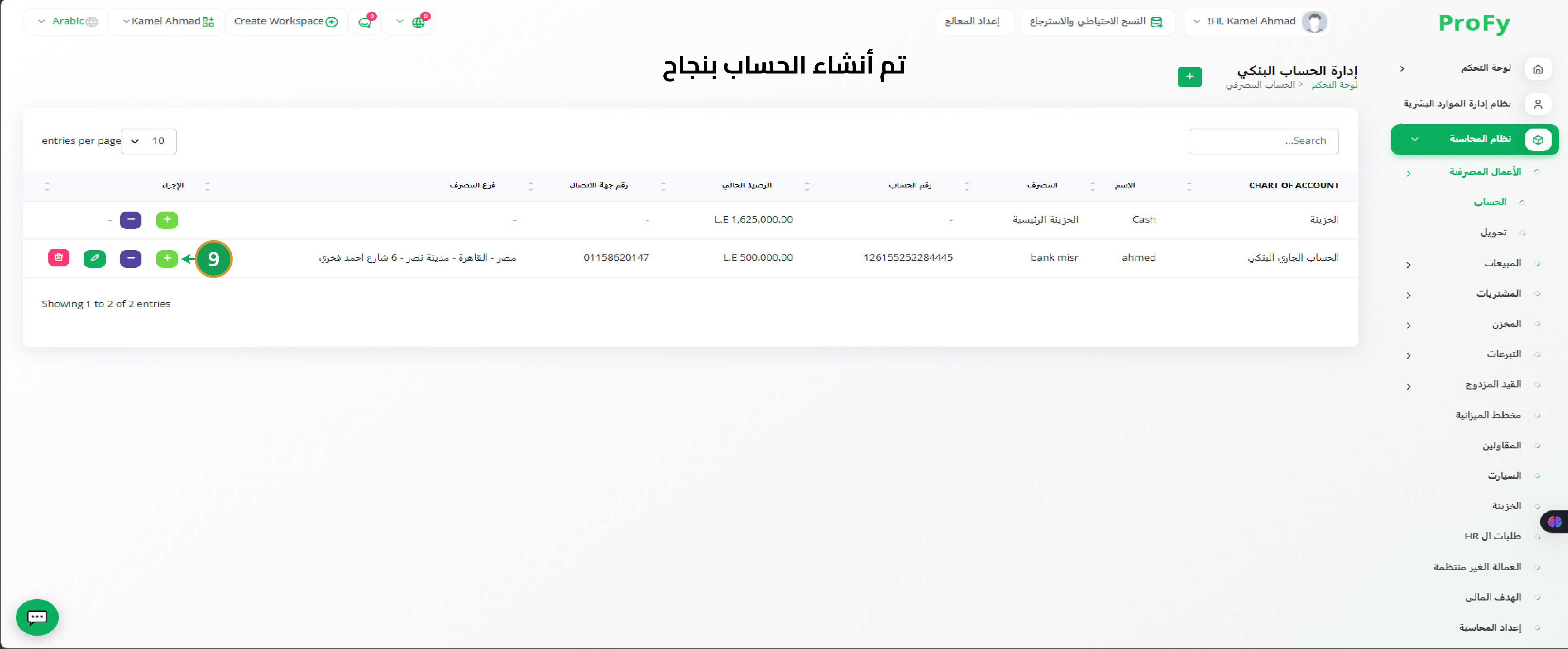Image resolution: width=1568 pixels, height=649 pixels.
Task: Expand the القيد المزدوج sidebar submenu
Action: 1408,386
